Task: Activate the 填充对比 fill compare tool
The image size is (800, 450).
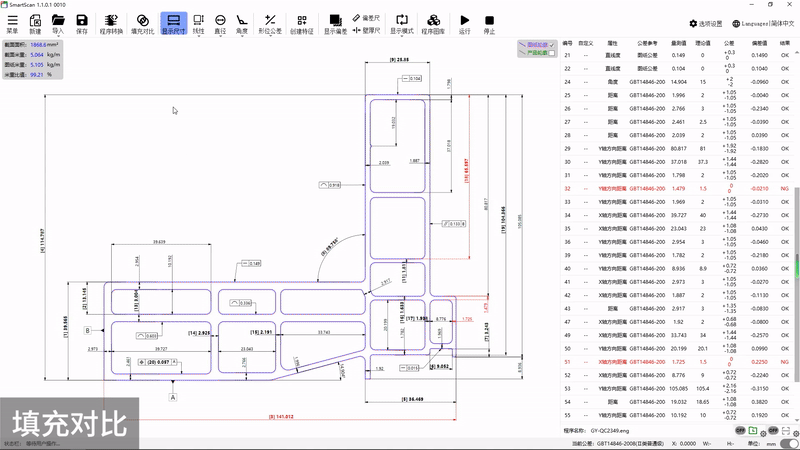Action: (x=143, y=23)
